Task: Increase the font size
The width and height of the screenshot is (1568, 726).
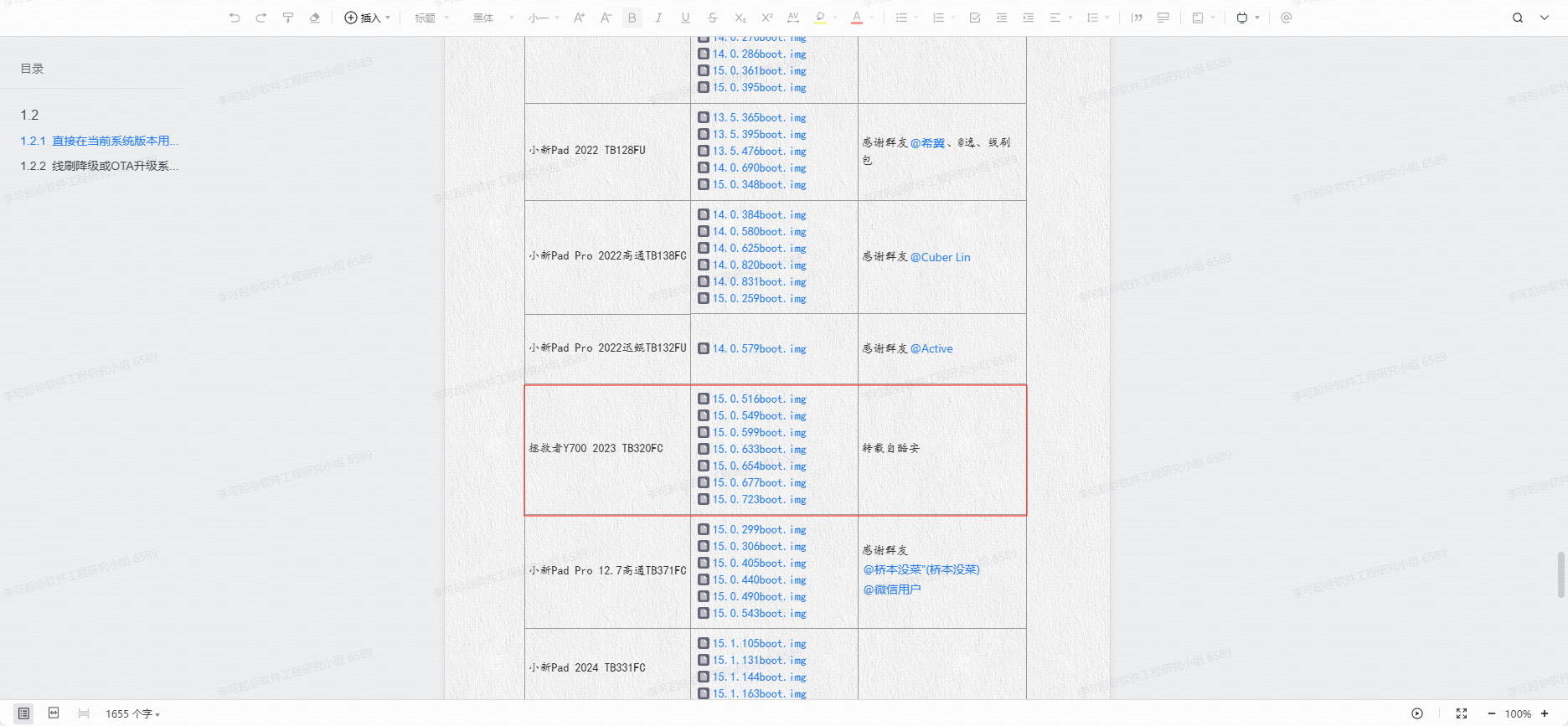Action: (x=579, y=18)
